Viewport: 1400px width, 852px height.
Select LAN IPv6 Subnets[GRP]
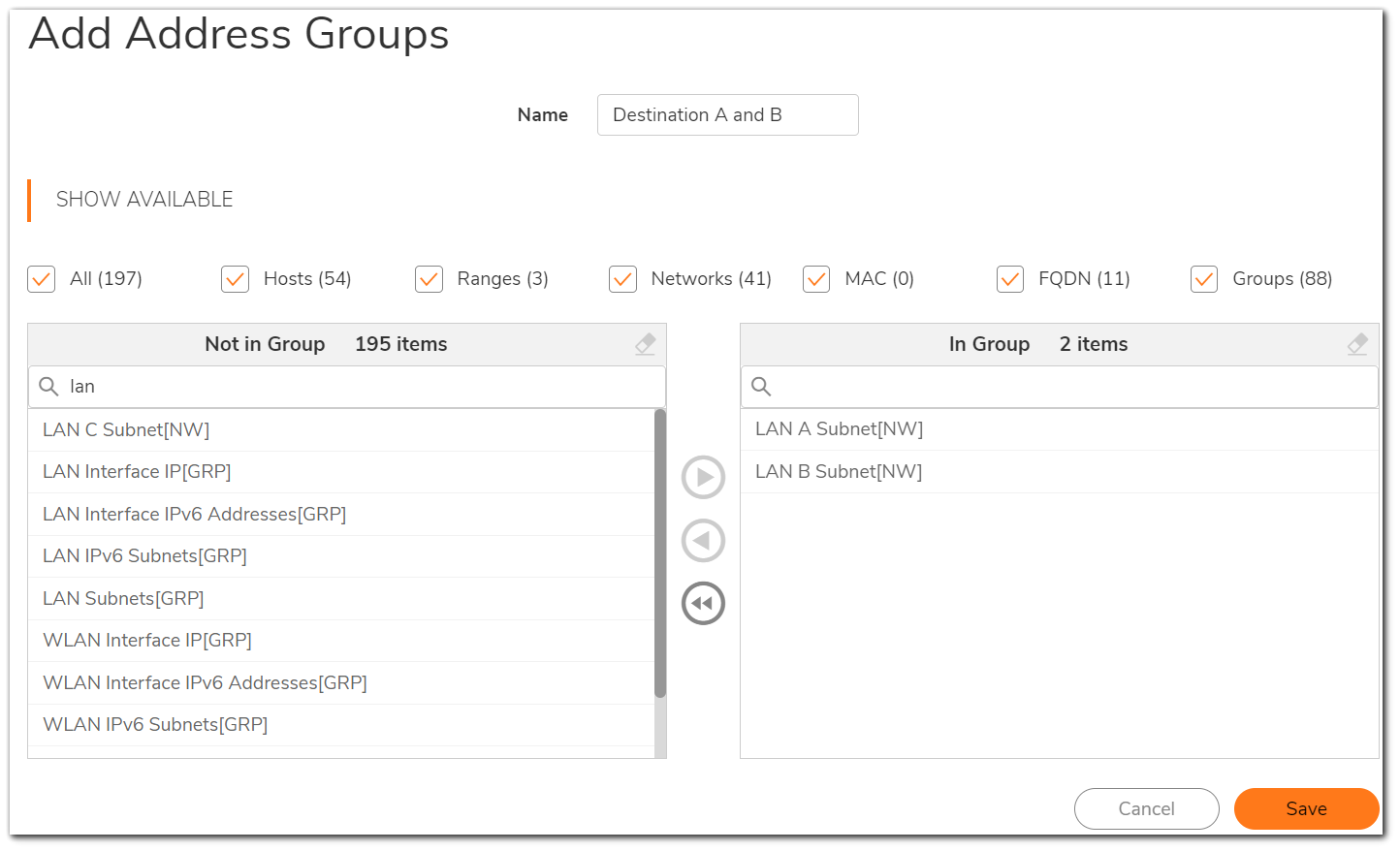[341, 556]
